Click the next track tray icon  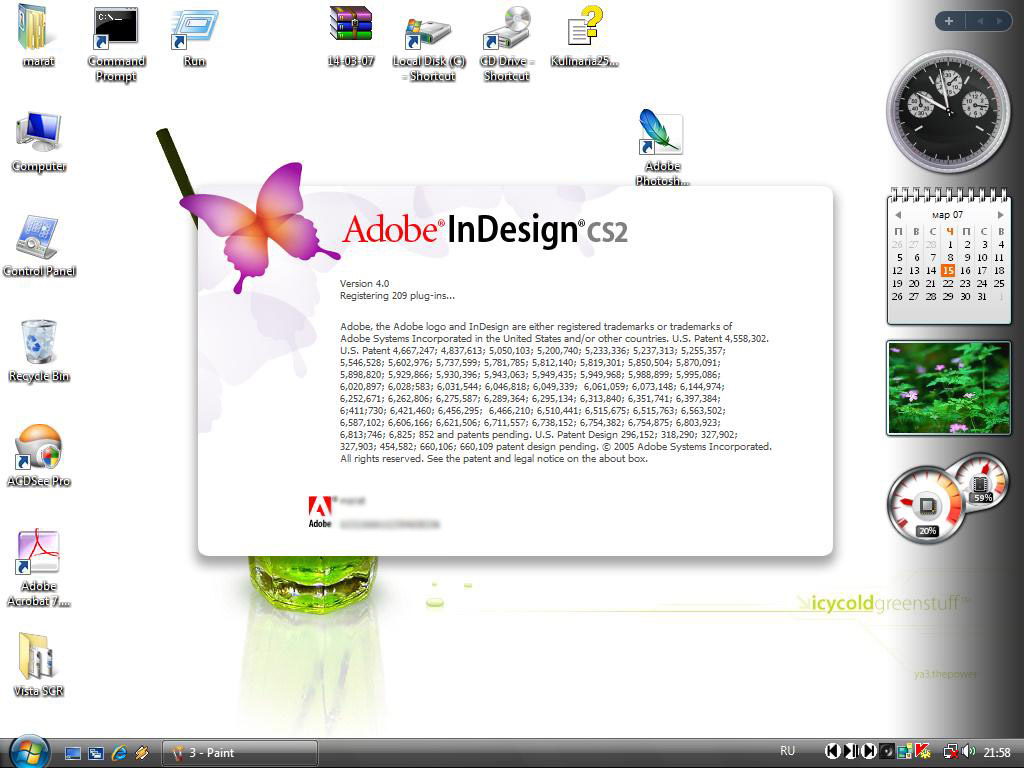click(869, 752)
